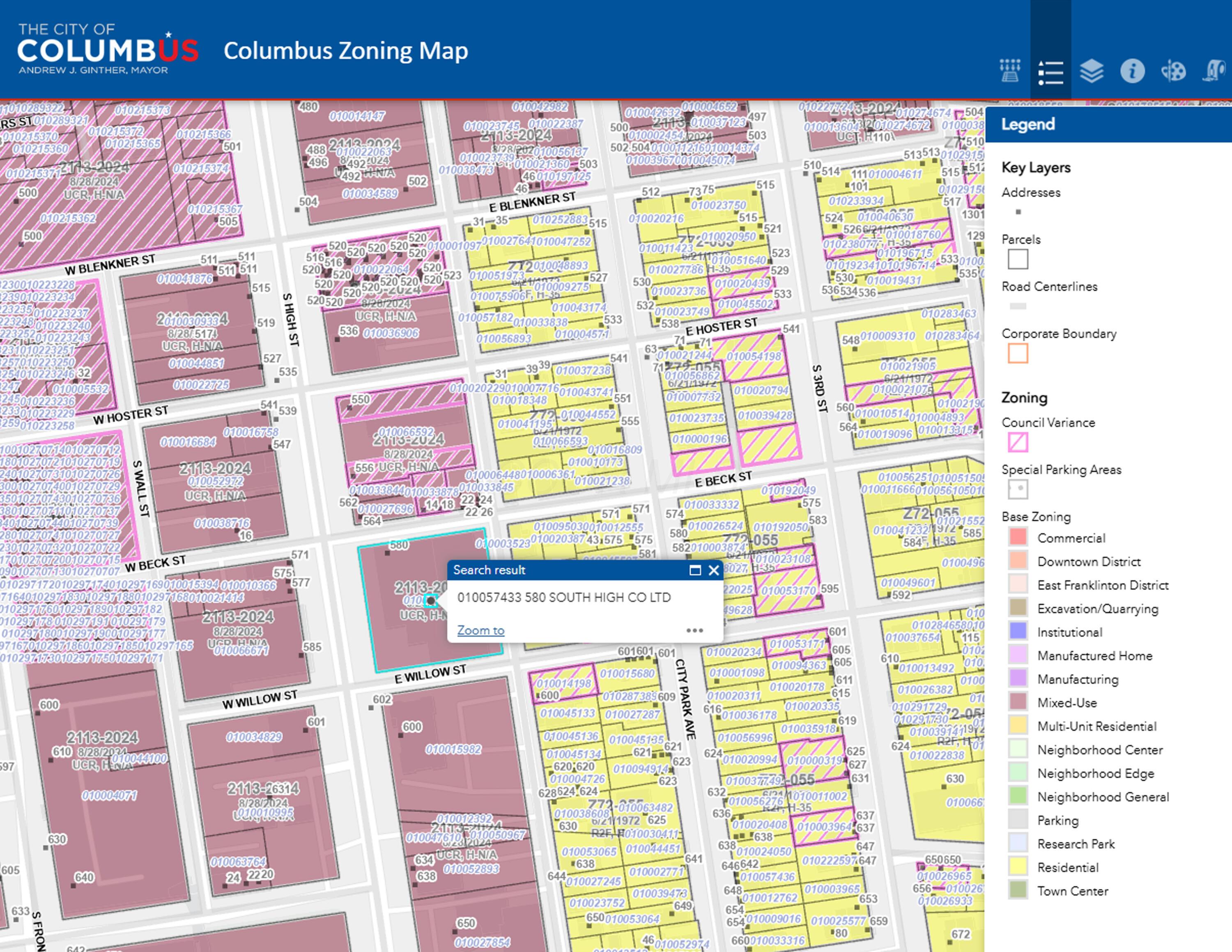This screenshot has height=952, width=1232.
Task: Click the Legend panel title bar
Action: pos(1108,124)
